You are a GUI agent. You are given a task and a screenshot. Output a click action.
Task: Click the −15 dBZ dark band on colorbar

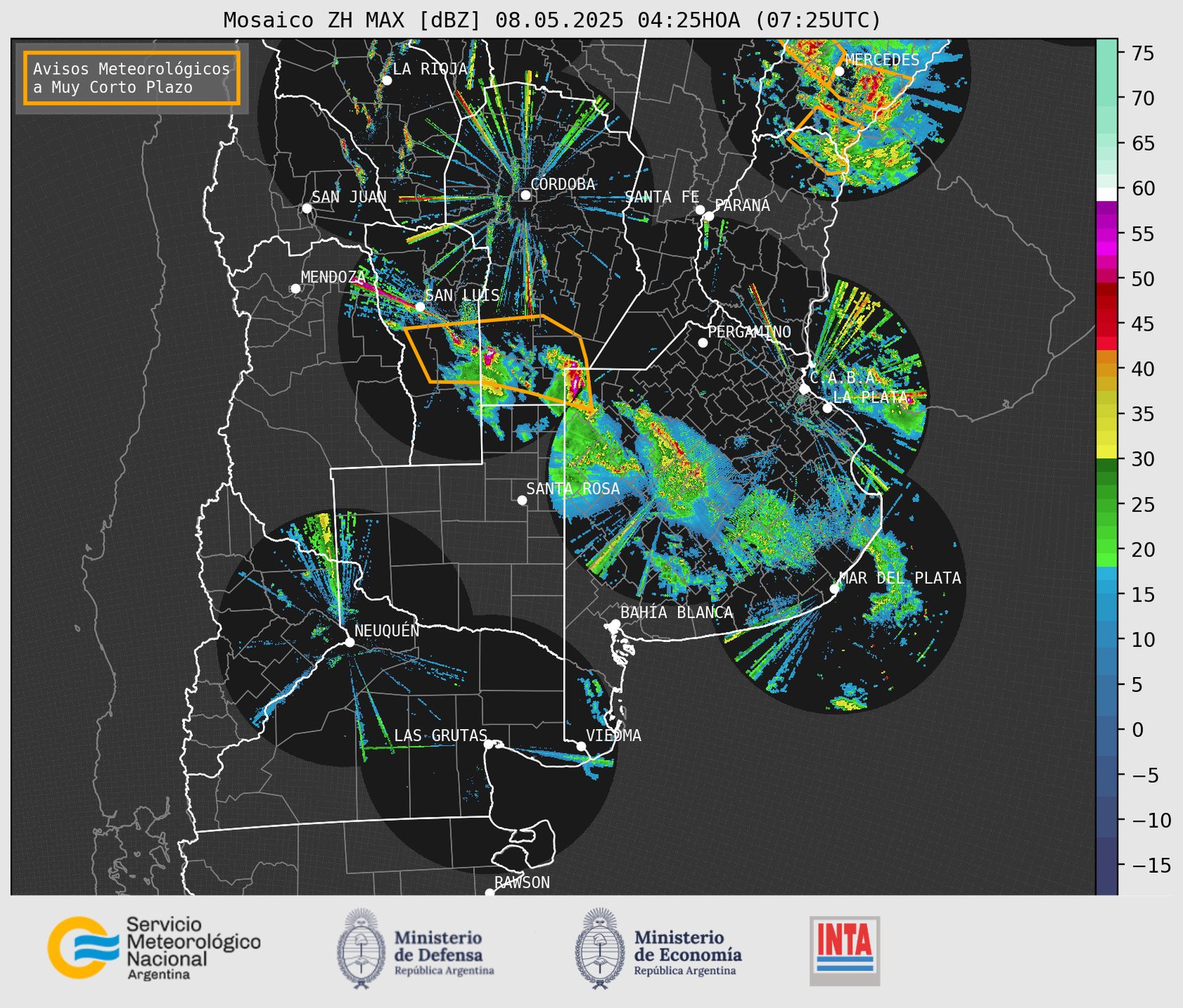(1107, 865)
